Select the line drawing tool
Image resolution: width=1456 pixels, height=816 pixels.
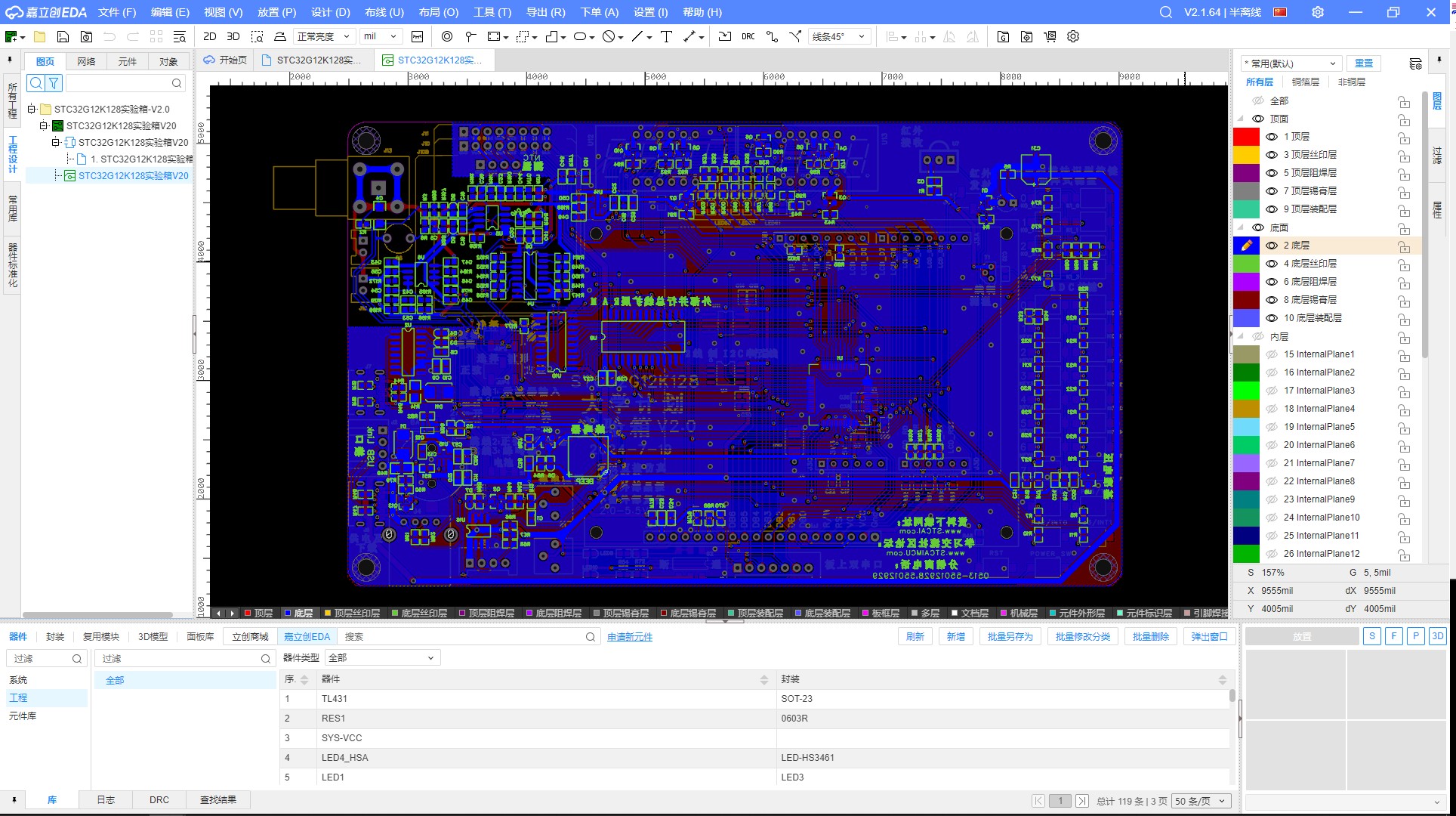pyautogui.click(x=638, y=36)
